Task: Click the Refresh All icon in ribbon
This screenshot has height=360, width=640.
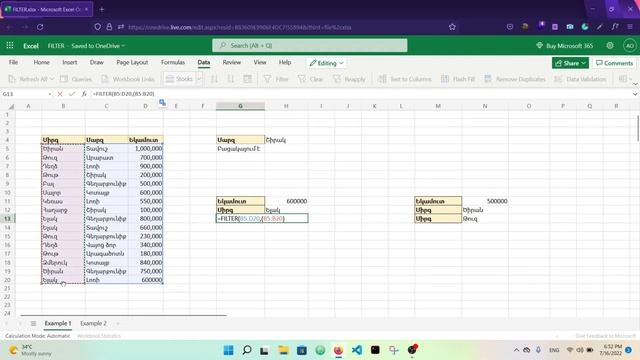Action: coord(12,79)
